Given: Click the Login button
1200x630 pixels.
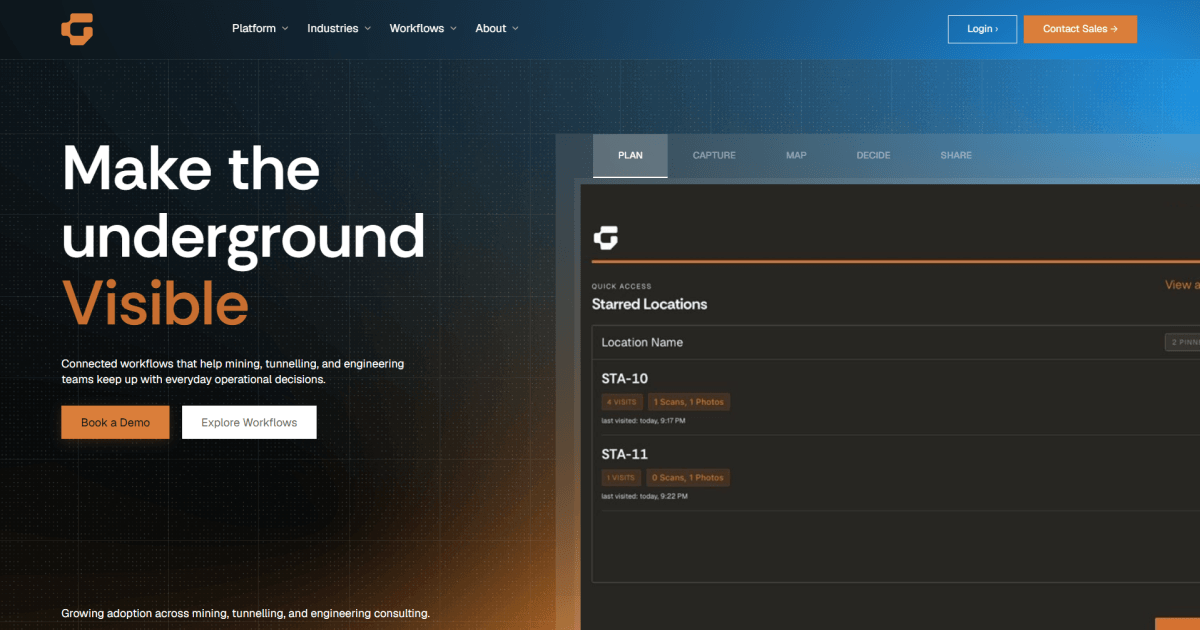Looking at the screenshot, I should (982, 29).
